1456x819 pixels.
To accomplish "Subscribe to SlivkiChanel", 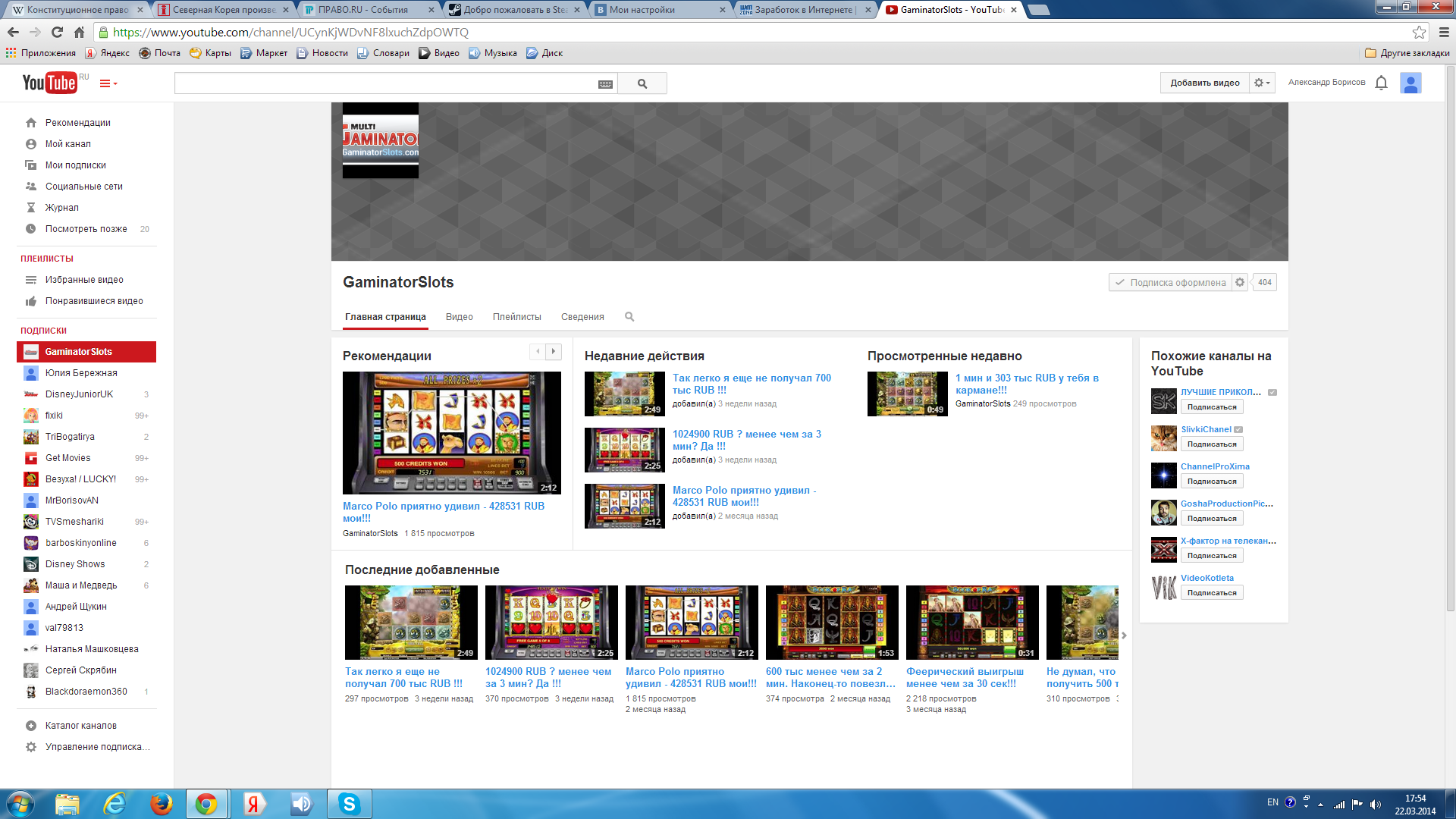I will [1212, 444].
